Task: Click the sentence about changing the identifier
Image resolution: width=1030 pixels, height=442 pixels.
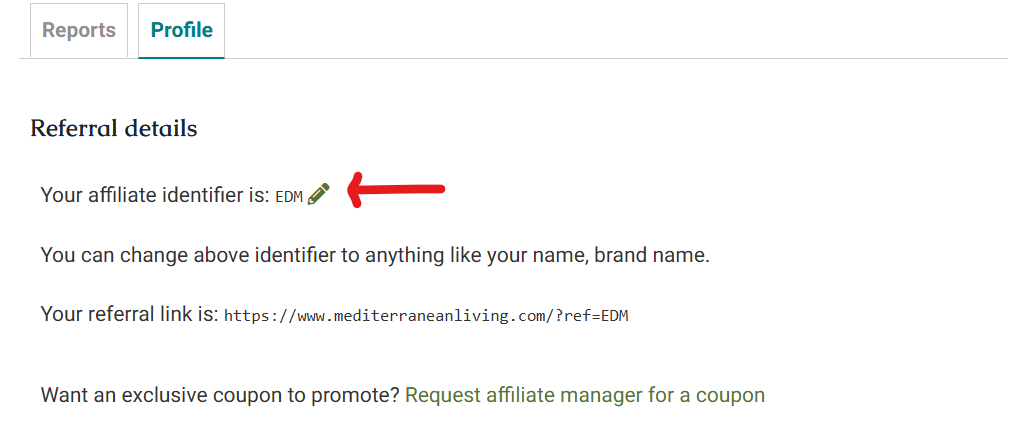Action: click(x=375, y=255)
